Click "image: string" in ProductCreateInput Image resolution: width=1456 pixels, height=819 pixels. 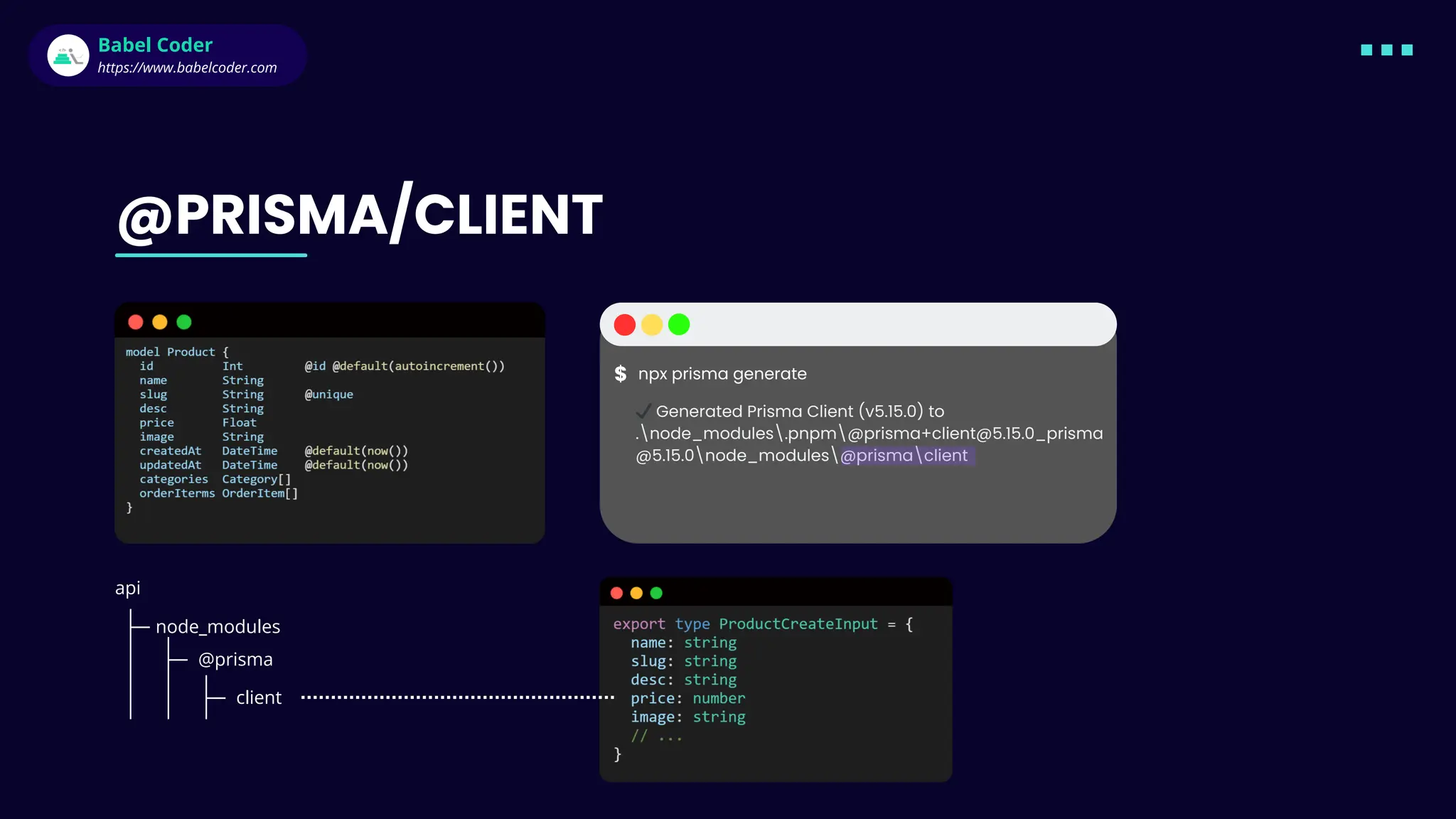coord(688,717)
